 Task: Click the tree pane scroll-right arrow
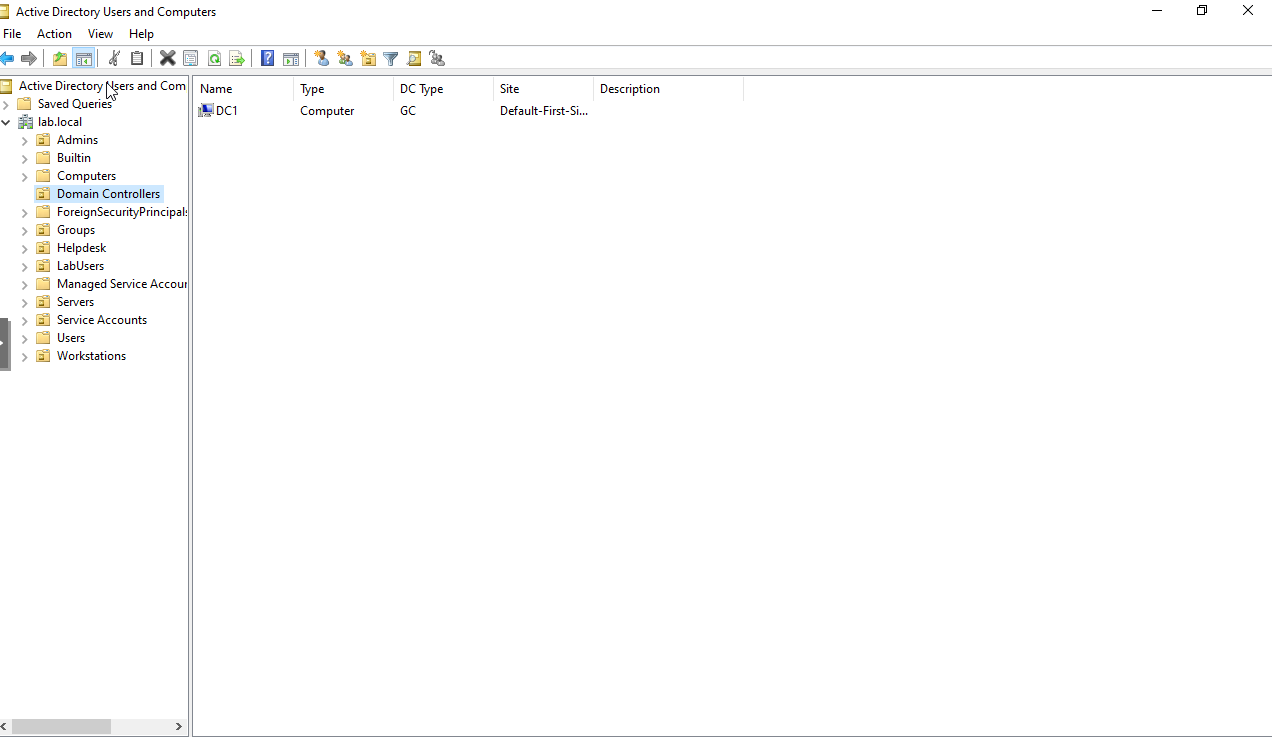coord(179,727)
